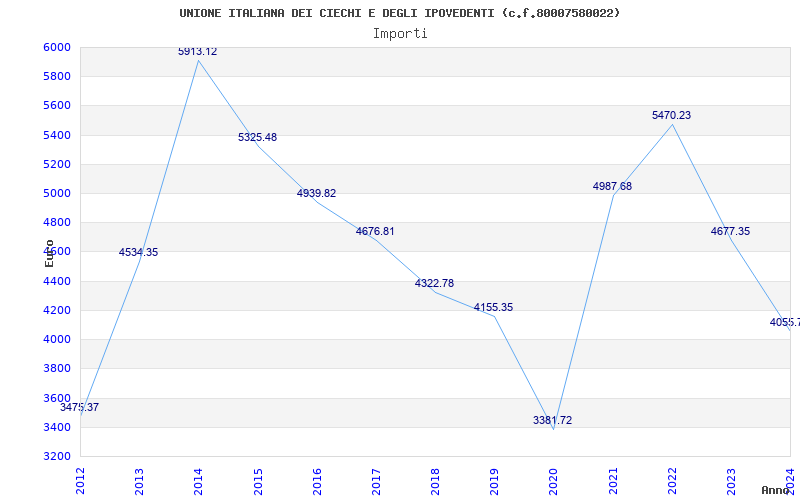The image size is (800, 500).
Task: Select the 3381.72 data label
Action: coord(553,420)
